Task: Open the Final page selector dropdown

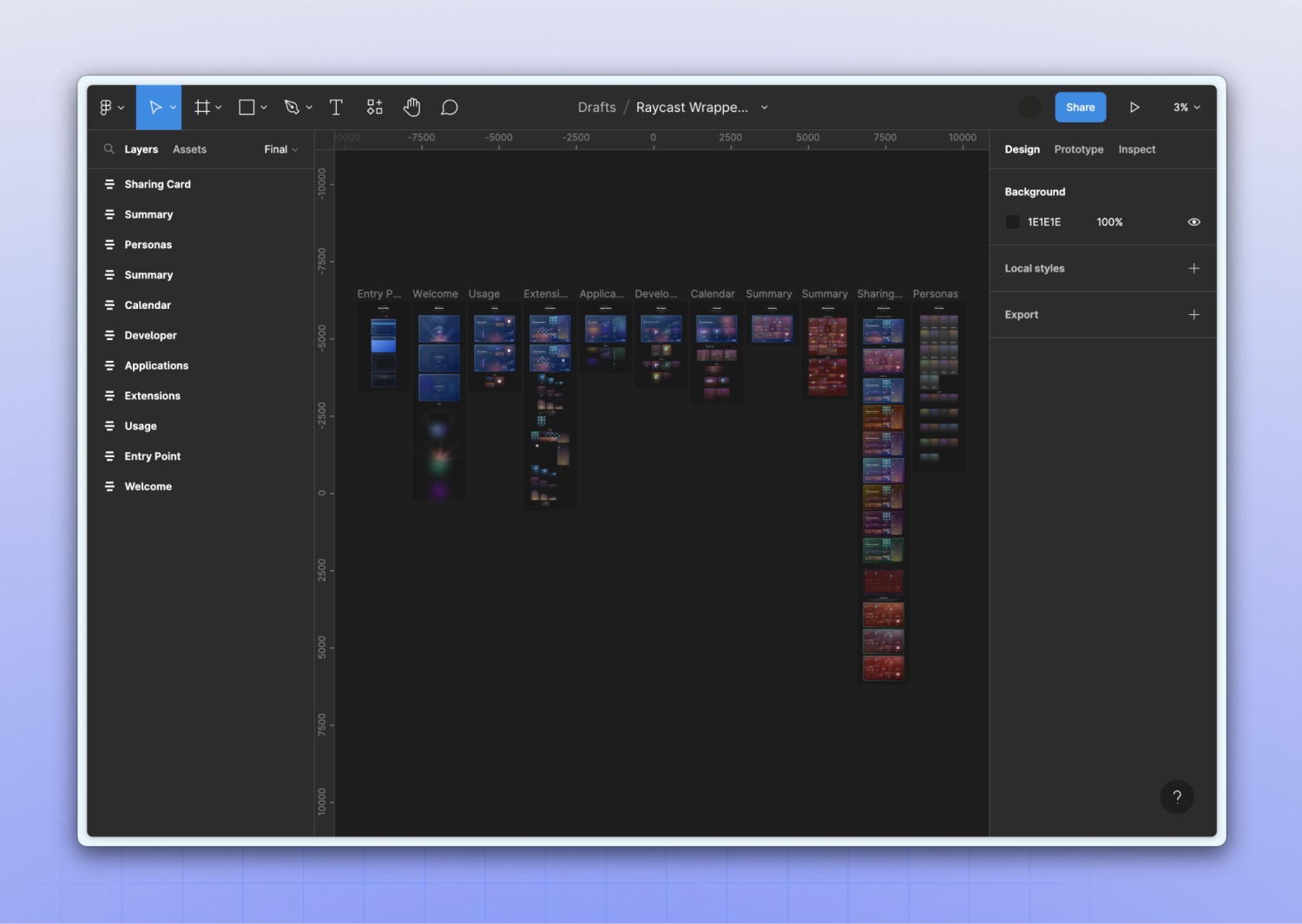Action: coord(281,149)
